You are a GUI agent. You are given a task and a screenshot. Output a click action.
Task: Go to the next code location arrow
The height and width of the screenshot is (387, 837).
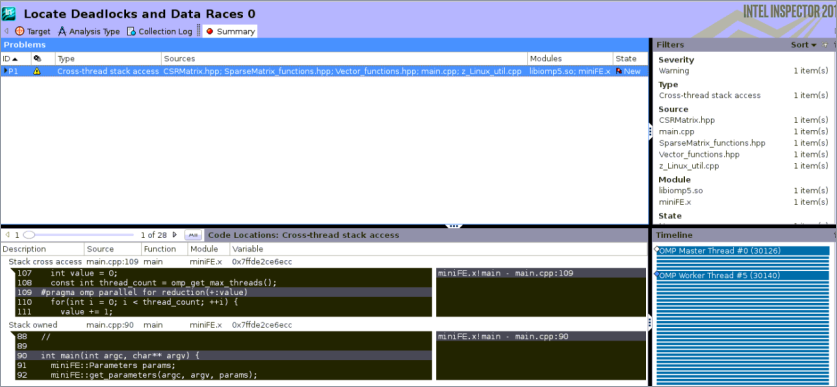coord(175,235)
